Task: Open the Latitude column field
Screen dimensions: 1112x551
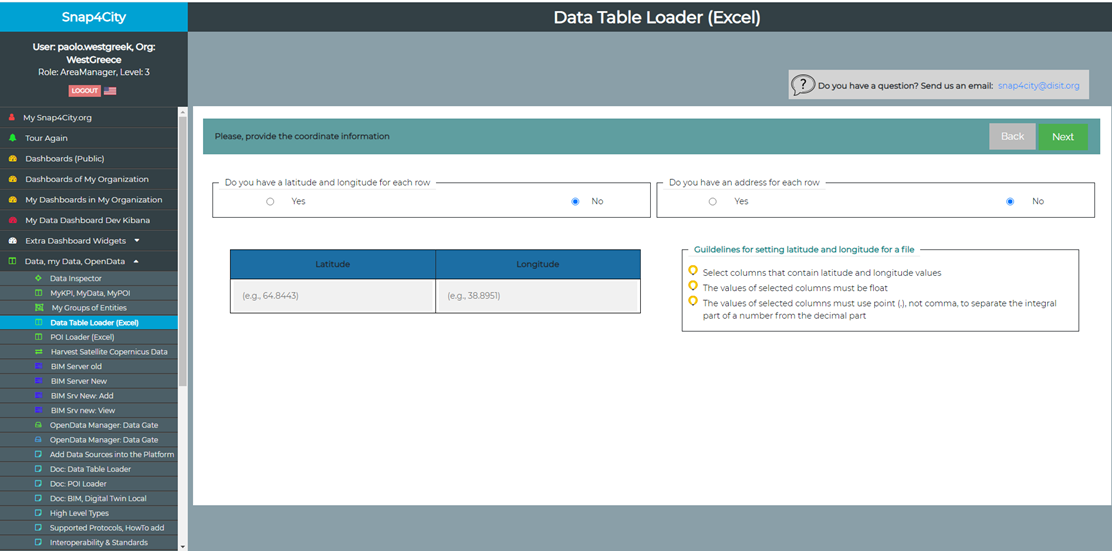Action: point(332,296)
